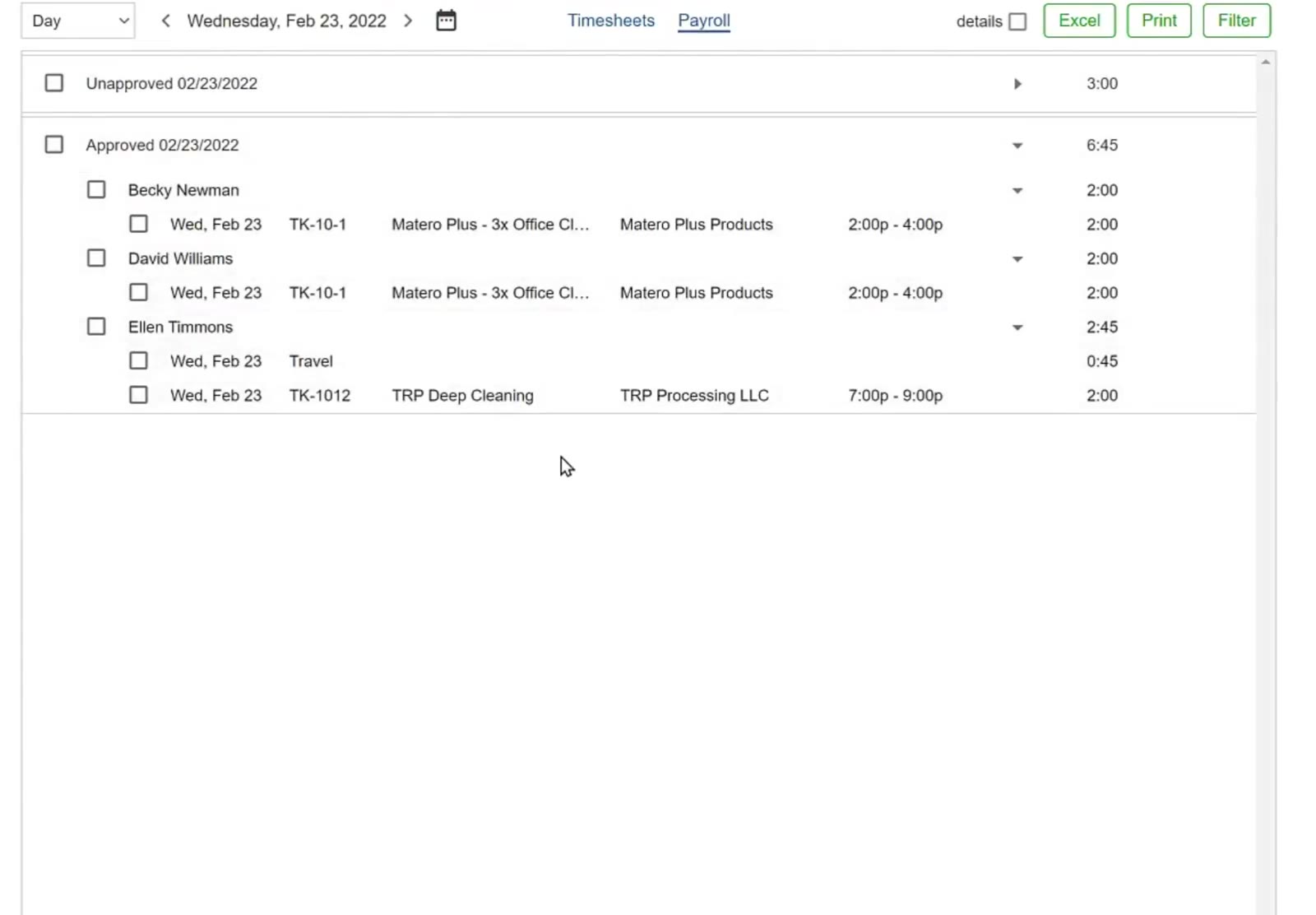1316x915 pixels.
Task: Click the Travel entry label
Action: 311,361
